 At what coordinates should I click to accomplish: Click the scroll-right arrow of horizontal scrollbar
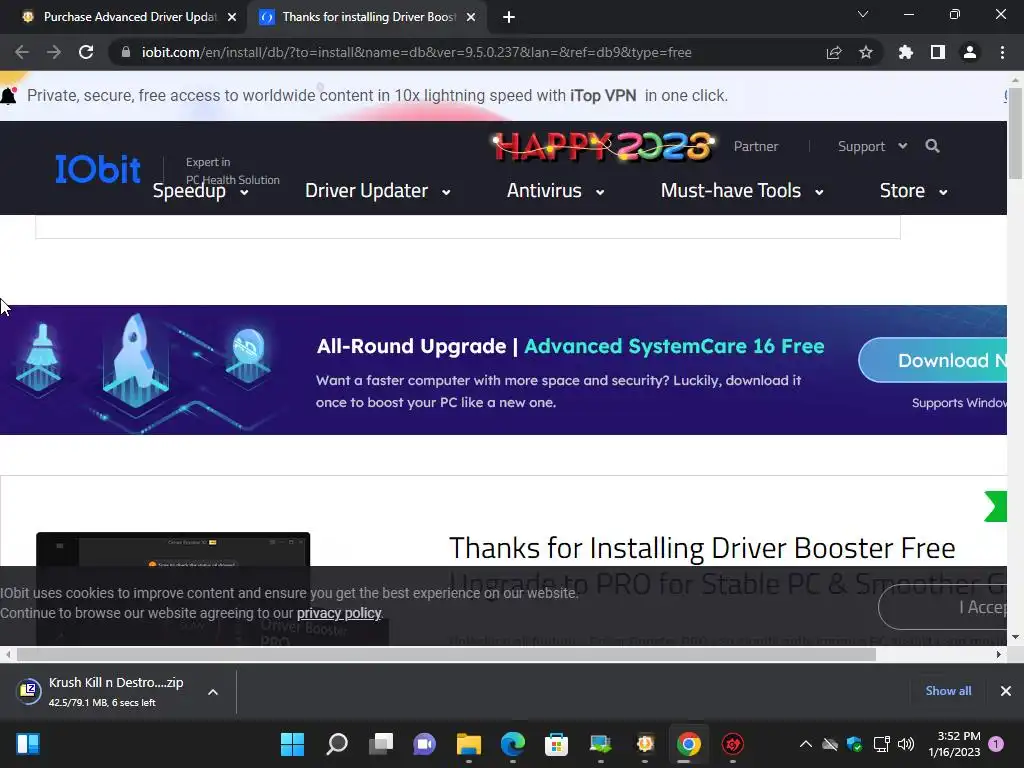(999, 654)
